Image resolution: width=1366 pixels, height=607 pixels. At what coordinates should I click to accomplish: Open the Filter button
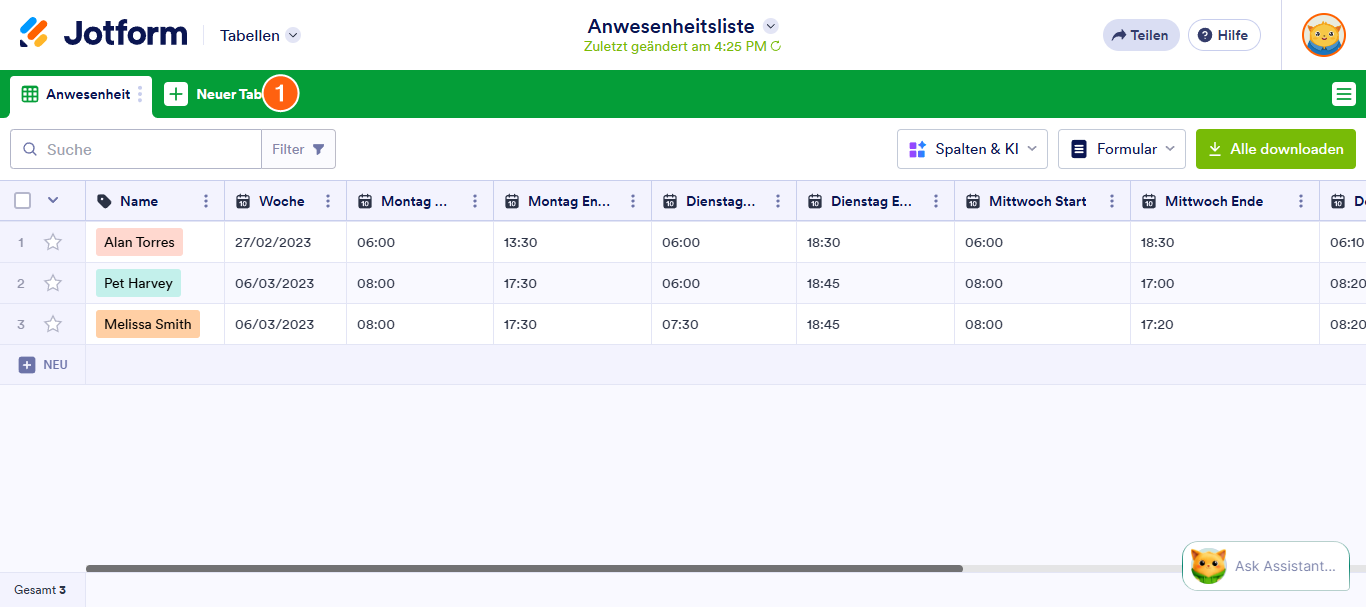pos(298,149)
